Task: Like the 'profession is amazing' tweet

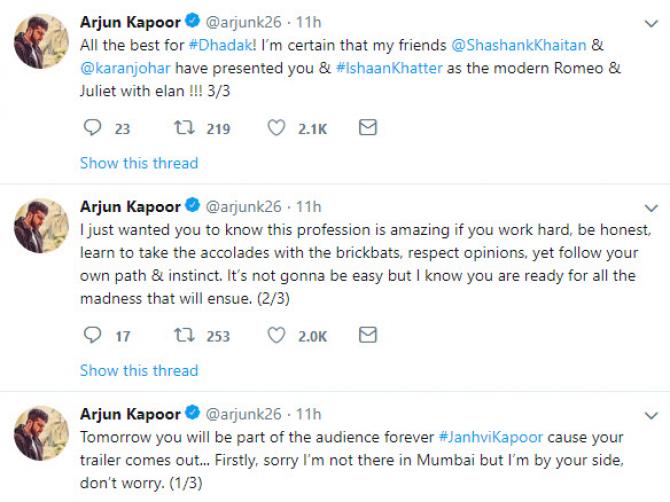Action: coord(276,336)
